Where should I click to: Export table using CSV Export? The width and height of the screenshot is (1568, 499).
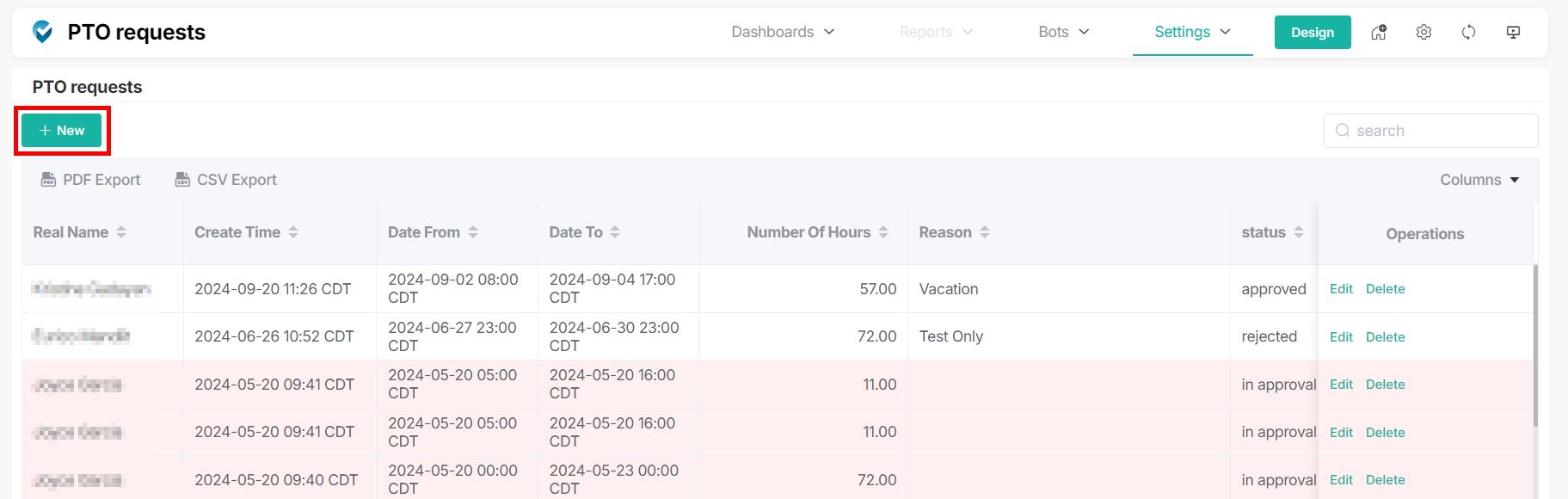click(226, 180)
